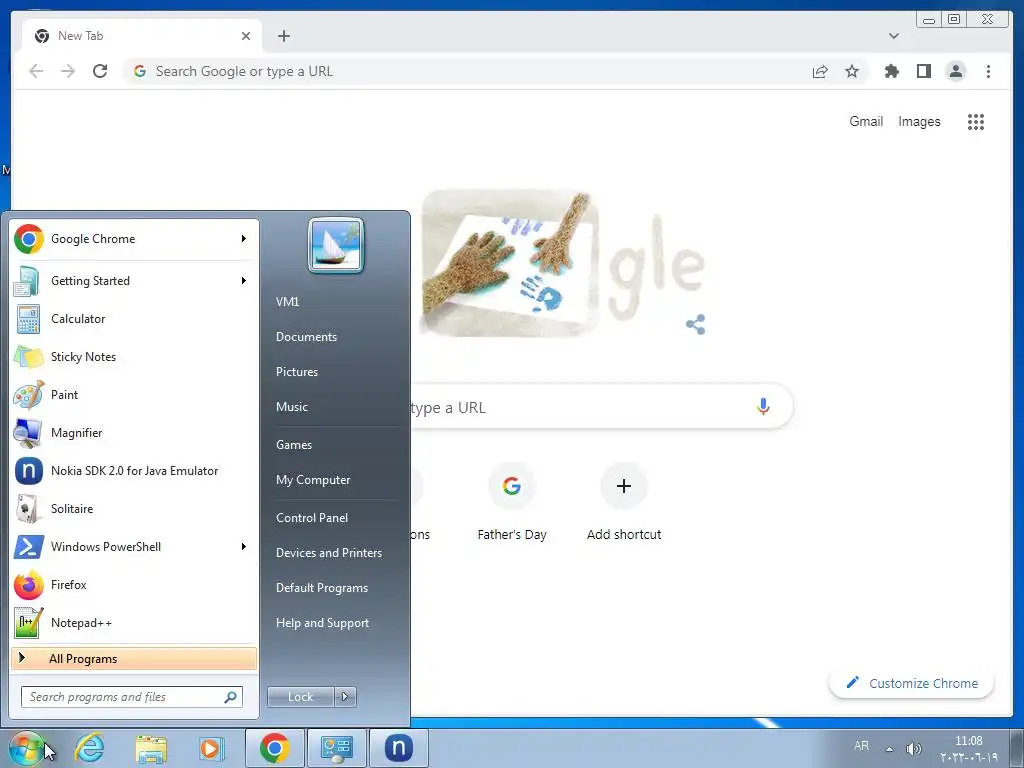This screenshot has width=1024, height=768.
Task: Go forward in Chrome
Action: point(68,71)
